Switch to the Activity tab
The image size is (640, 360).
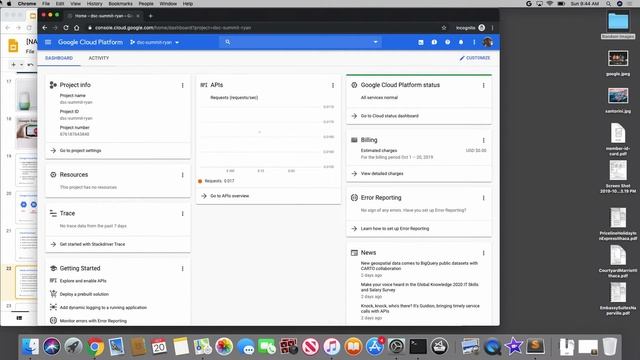(x=99, y=58)
